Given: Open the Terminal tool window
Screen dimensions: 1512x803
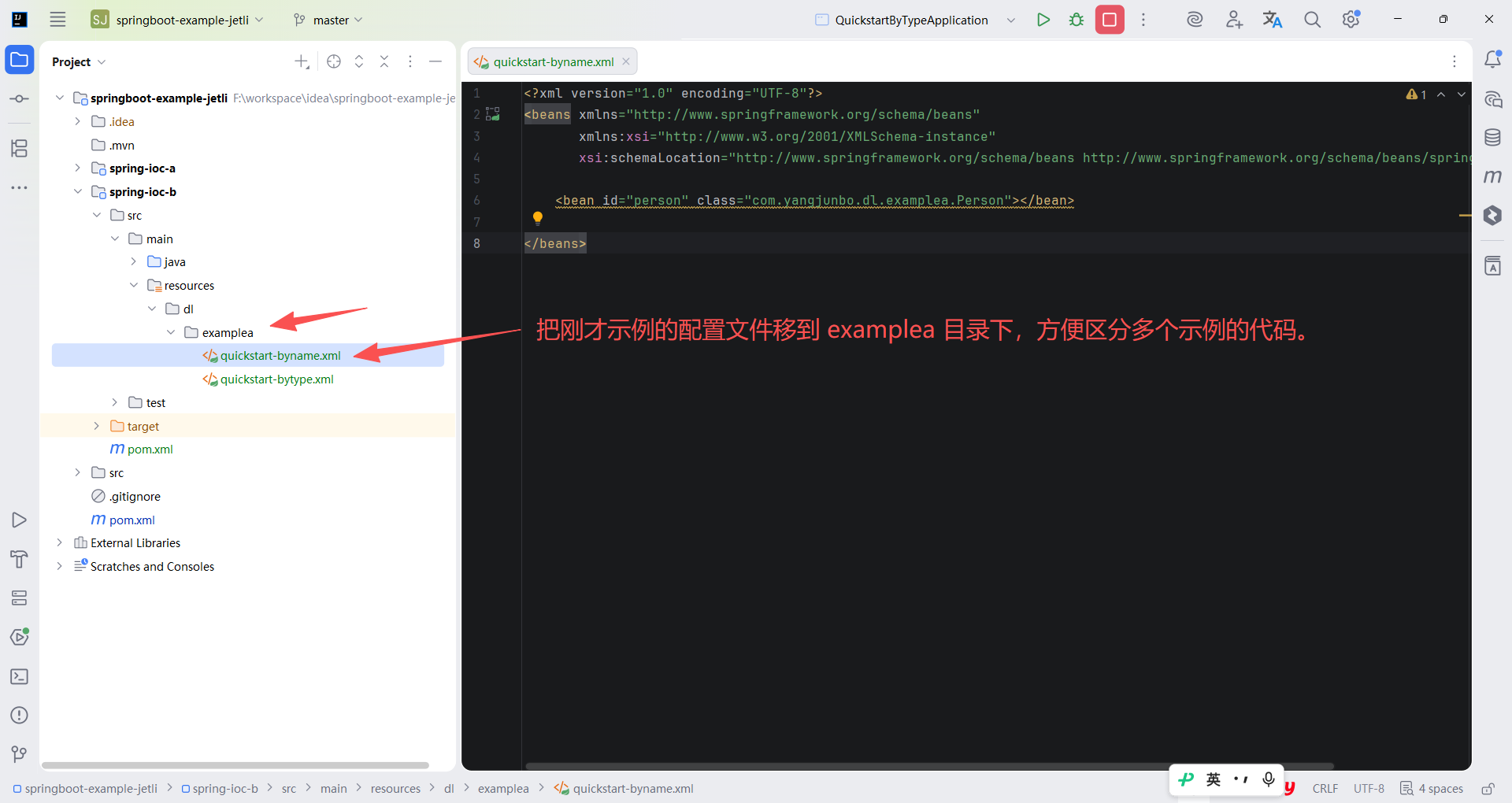Looking at the screenshot, I should [x=20, y=676].
